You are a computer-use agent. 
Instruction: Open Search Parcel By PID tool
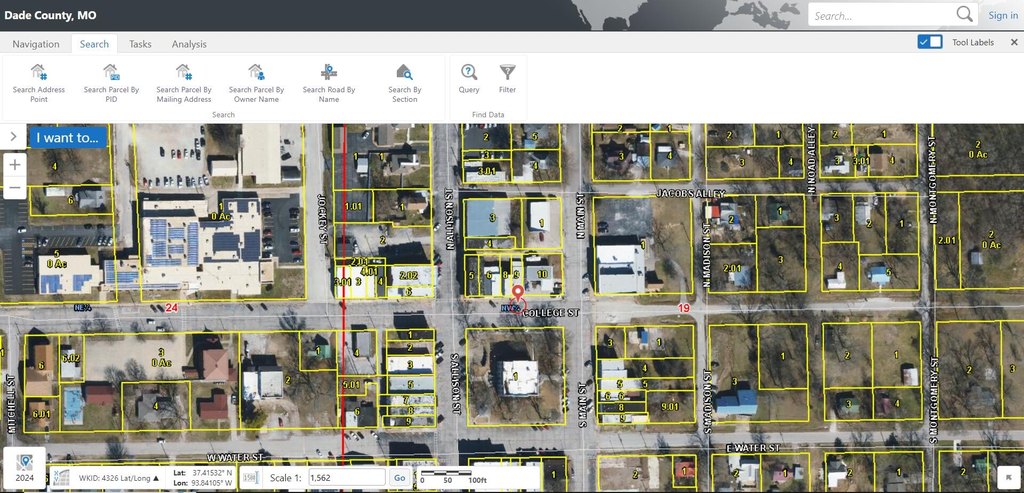(x=111, y=82)
